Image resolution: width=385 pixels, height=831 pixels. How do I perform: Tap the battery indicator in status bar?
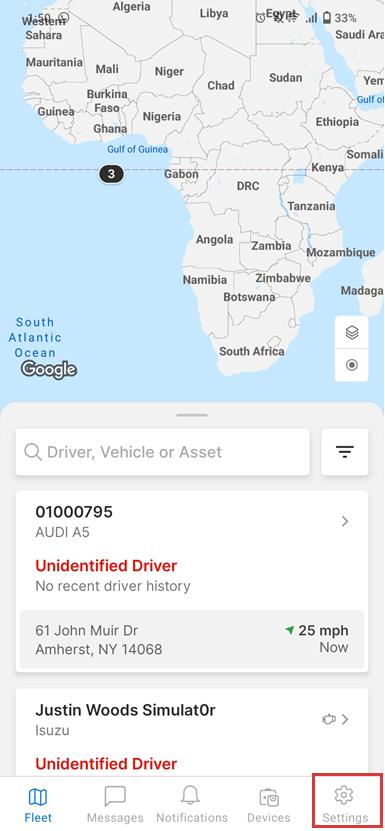(327, 19)
